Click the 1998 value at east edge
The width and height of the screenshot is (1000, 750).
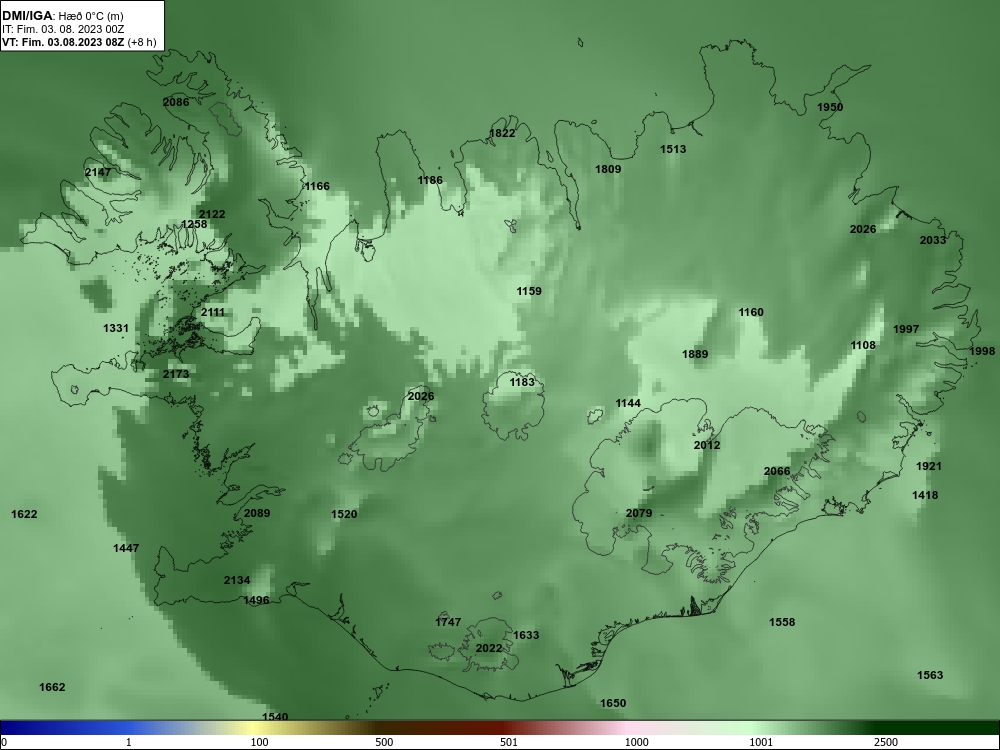982,351
